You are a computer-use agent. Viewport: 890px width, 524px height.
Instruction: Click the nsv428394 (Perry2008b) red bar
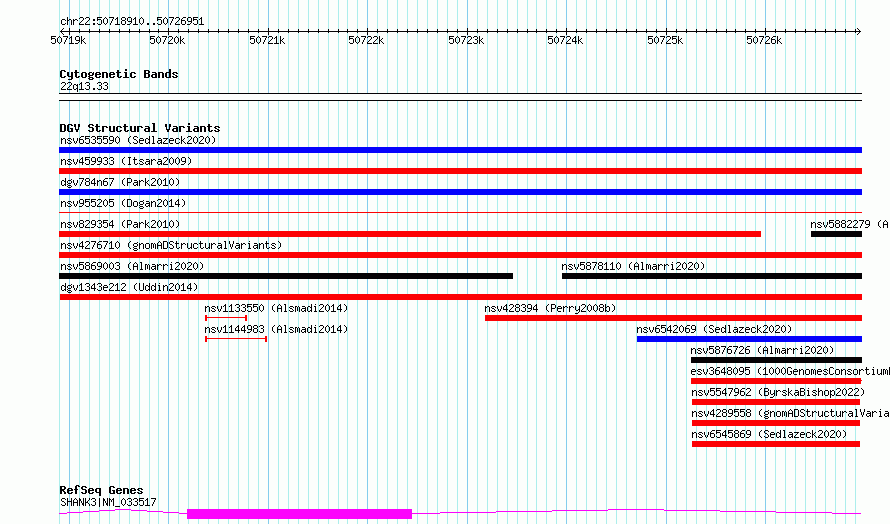click(673, 318)
